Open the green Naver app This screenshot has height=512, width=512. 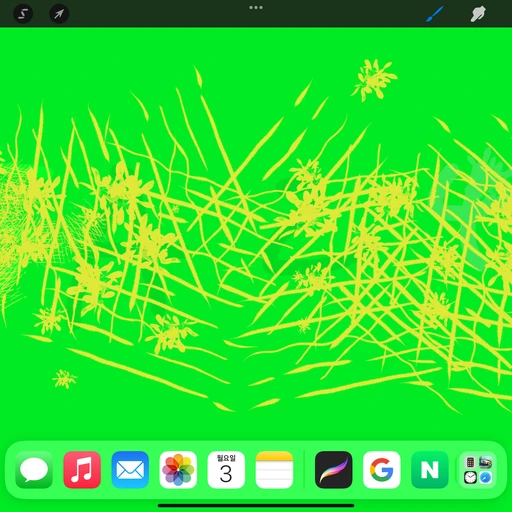point(430,470)
